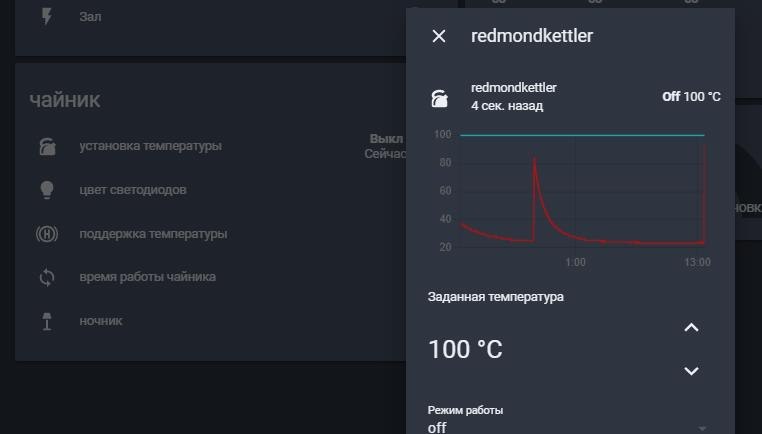Open the установка температуры entity
The height and width of the screenshot is (434, 762).
tap(151, 146)
